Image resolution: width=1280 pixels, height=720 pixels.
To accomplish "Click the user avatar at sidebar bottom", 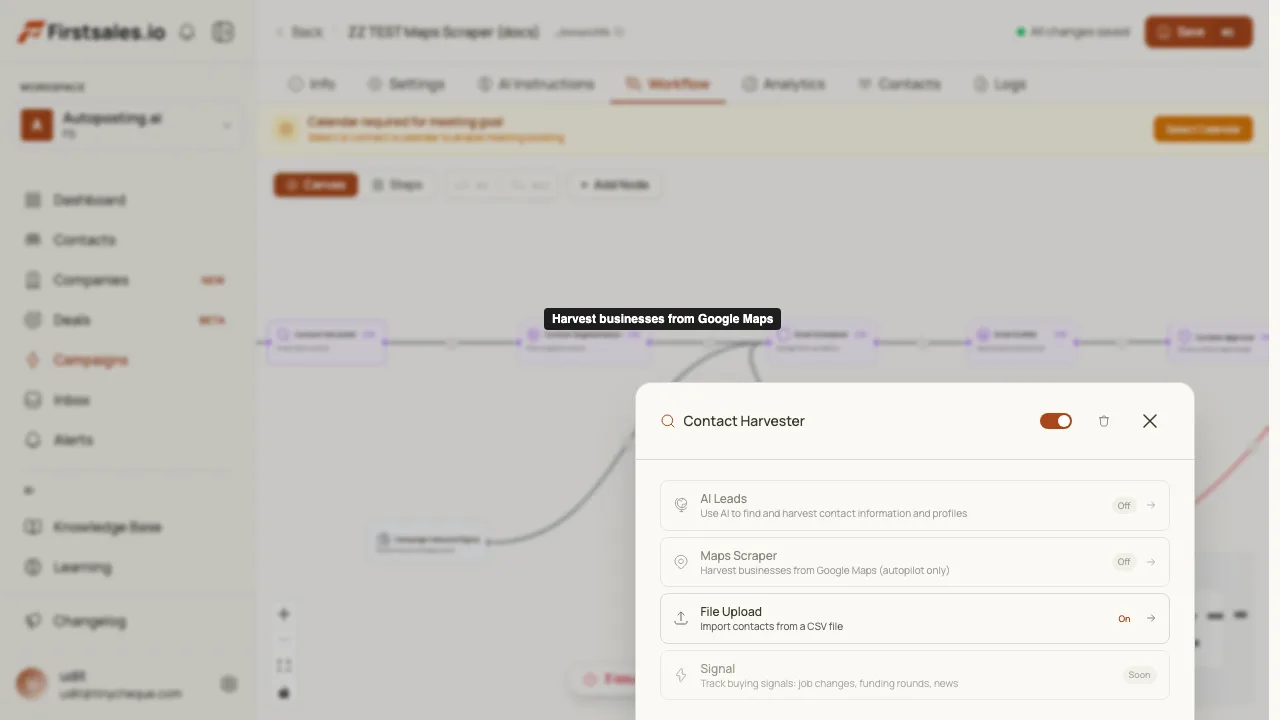I will 32,684.
